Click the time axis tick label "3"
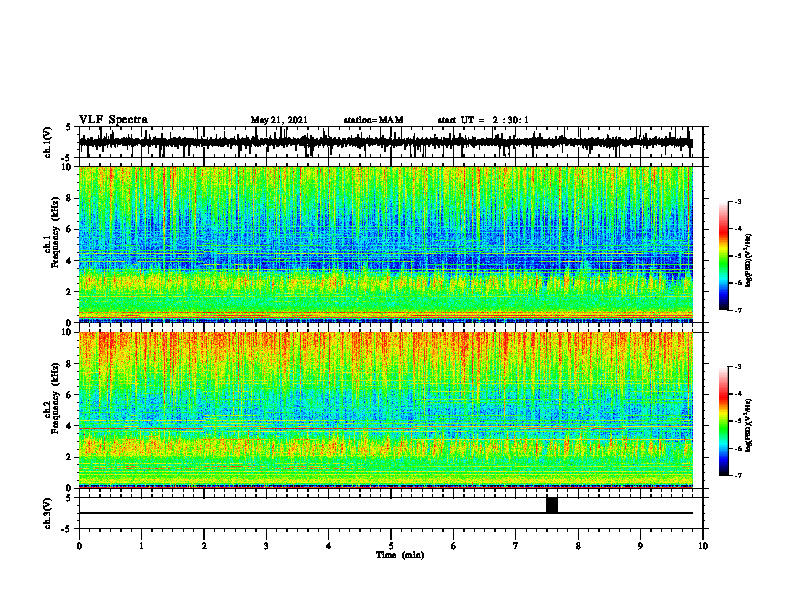 point(266,546)
